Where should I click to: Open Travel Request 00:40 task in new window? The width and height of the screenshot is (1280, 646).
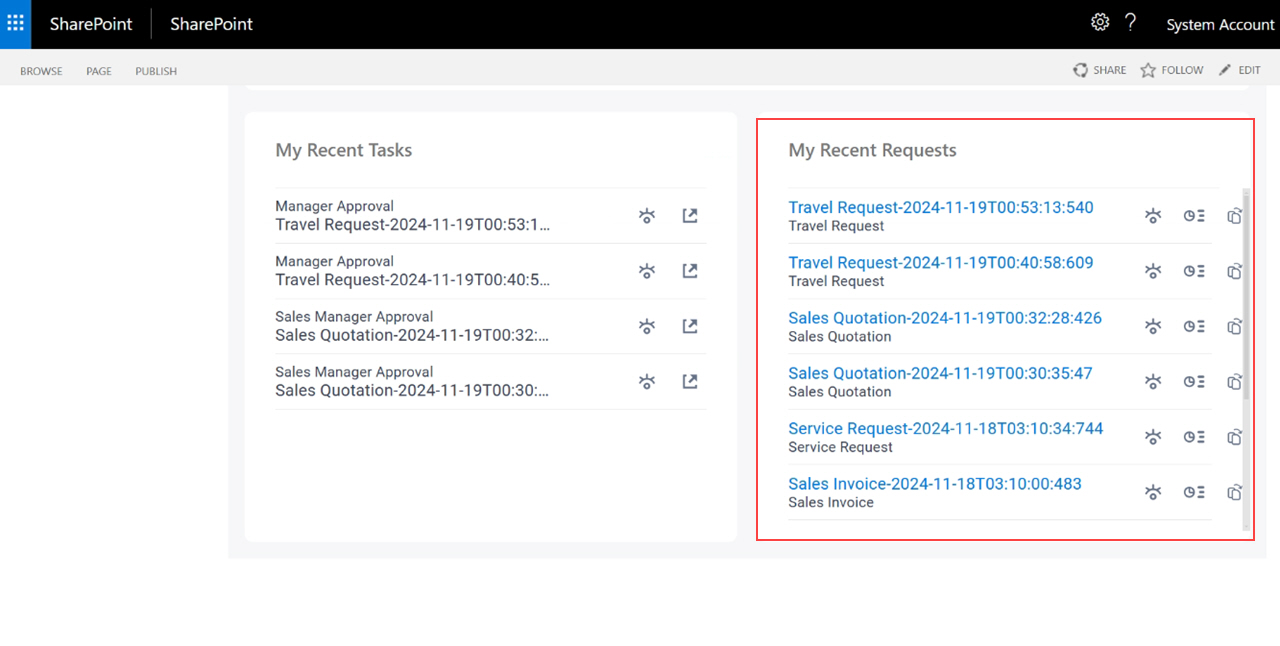690,270
